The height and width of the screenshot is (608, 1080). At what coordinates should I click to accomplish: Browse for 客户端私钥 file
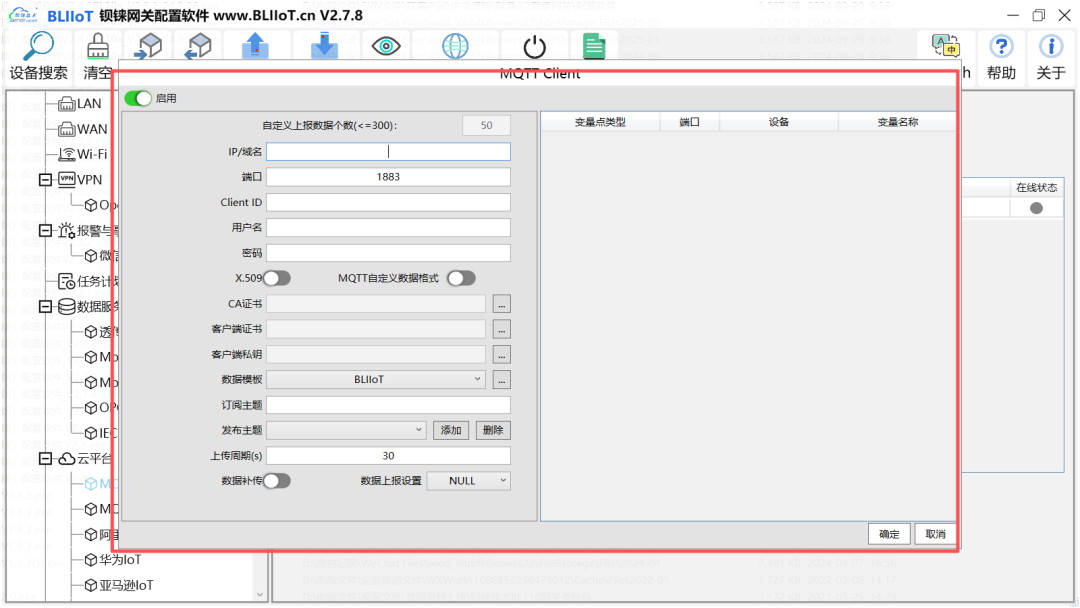[x=501, y=355]
